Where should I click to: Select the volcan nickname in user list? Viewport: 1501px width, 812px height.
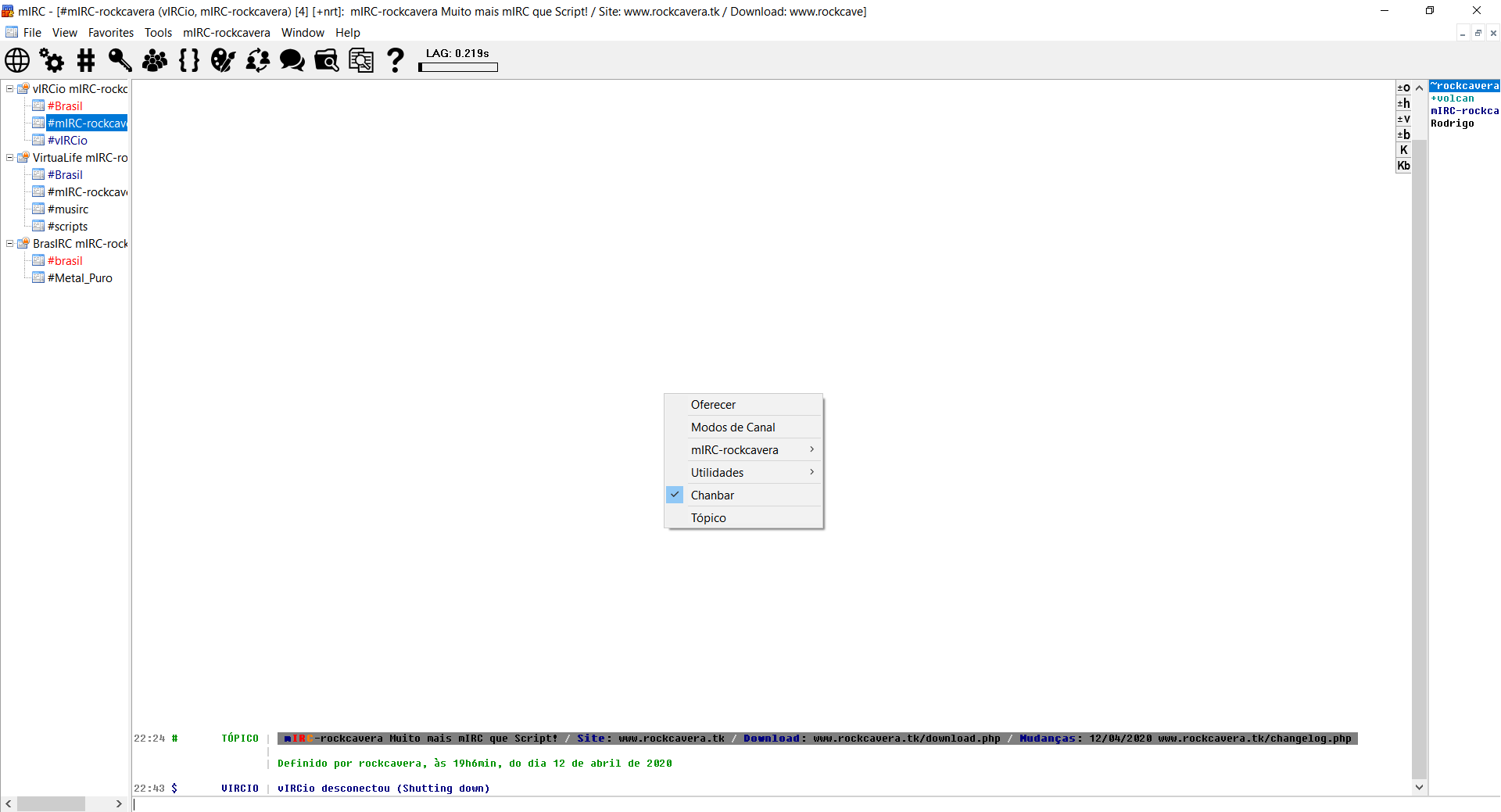1454,98
